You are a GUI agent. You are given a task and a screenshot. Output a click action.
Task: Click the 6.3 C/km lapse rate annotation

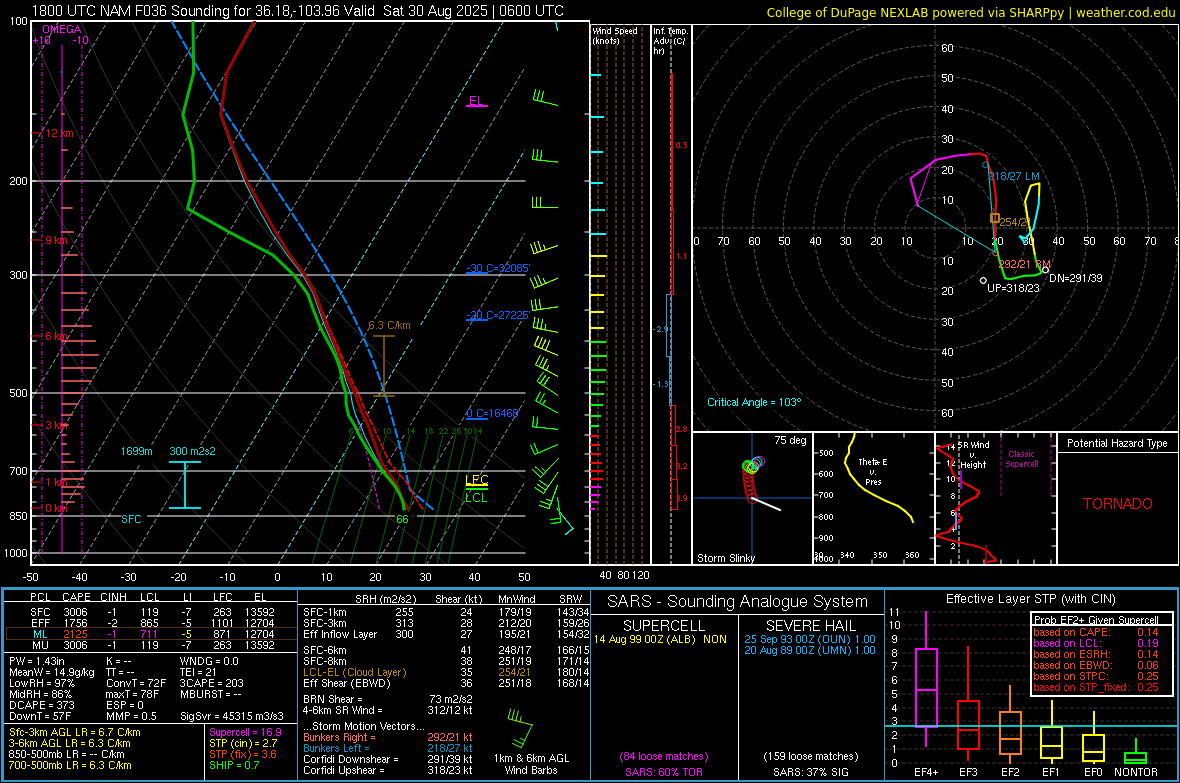[389, 325]
